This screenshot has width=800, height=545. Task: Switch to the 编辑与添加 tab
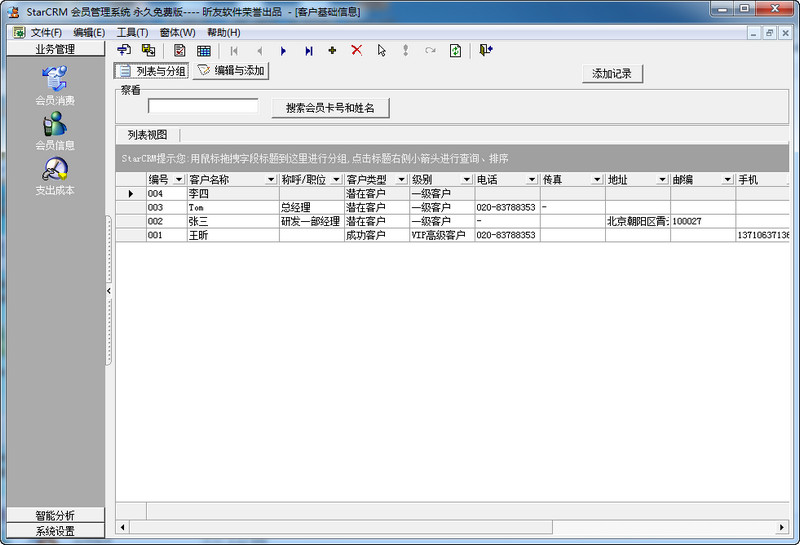tap(231, 70)
